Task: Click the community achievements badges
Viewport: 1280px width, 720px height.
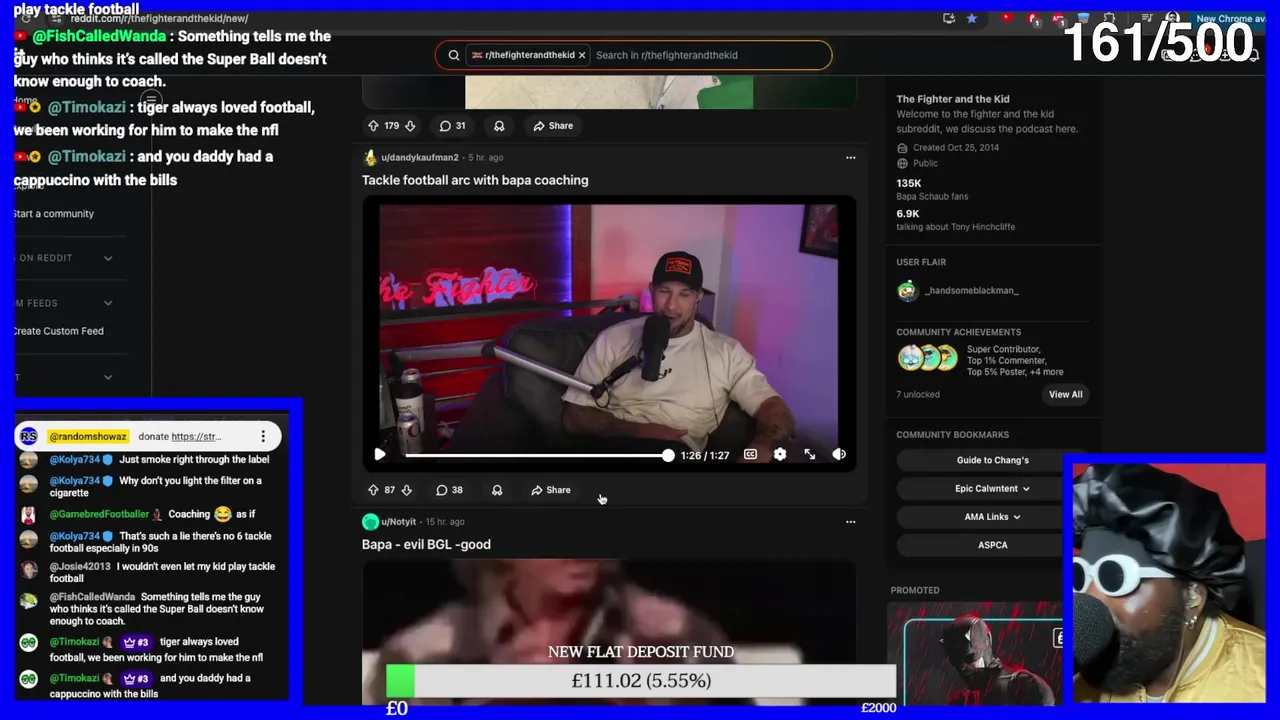Action: point(928,357)
